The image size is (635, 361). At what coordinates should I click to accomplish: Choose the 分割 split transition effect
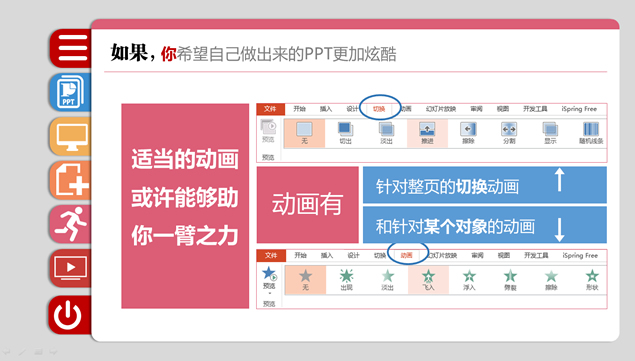(509, 133)
